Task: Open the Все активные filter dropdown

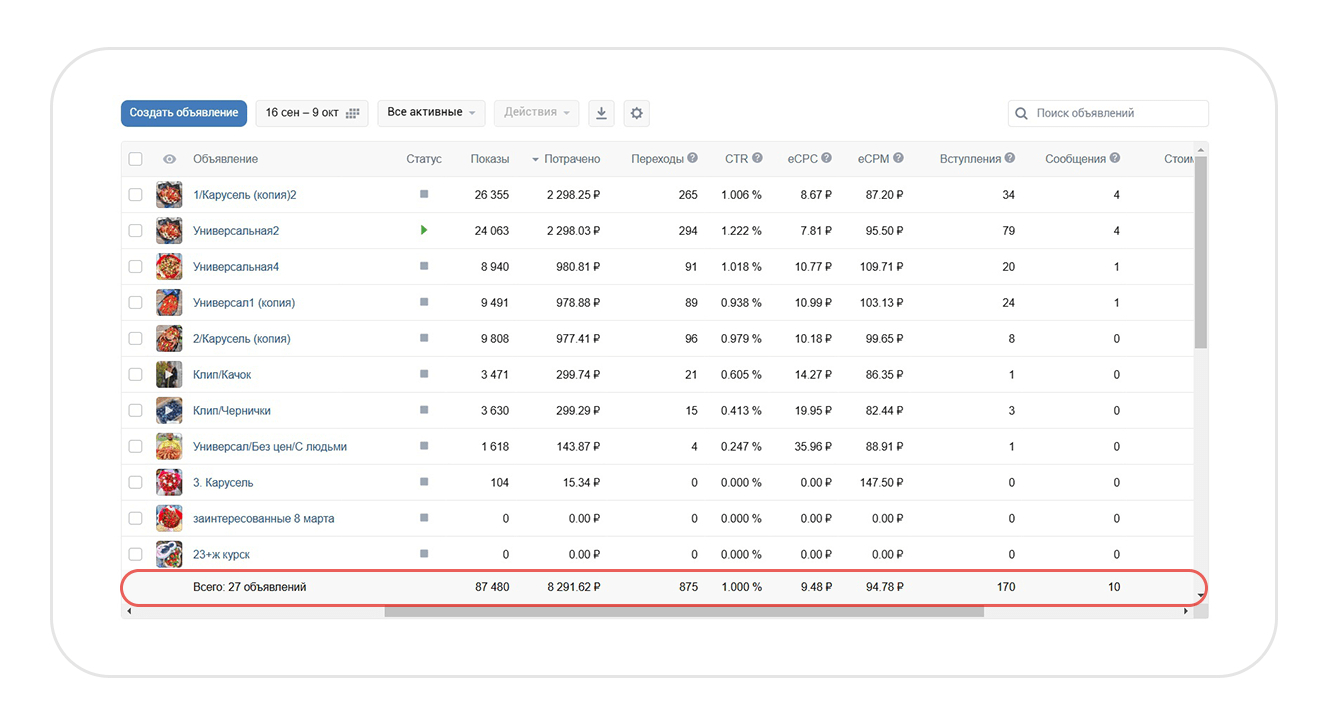Action: pos(431,113)
